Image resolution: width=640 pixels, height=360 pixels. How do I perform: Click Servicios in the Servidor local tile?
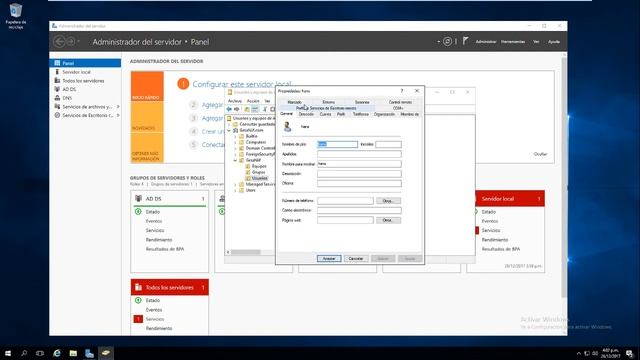[x=491, y=230]
